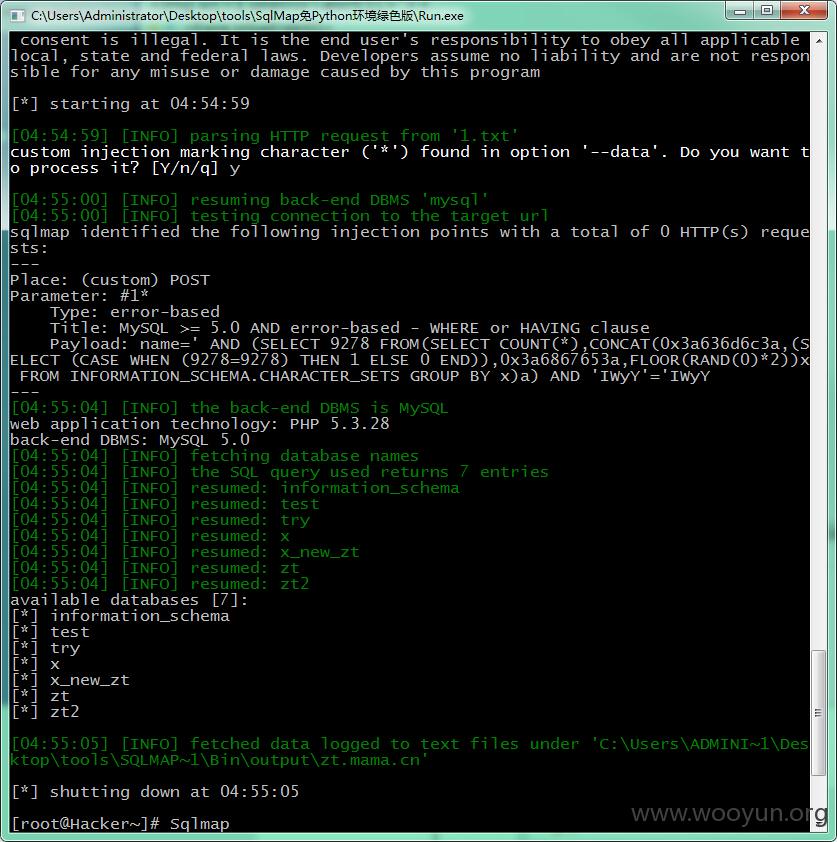The width and height of the screenshot is (837, 842).
Task: Click the 'fetching database names' log line
Action: pos(215,456)
